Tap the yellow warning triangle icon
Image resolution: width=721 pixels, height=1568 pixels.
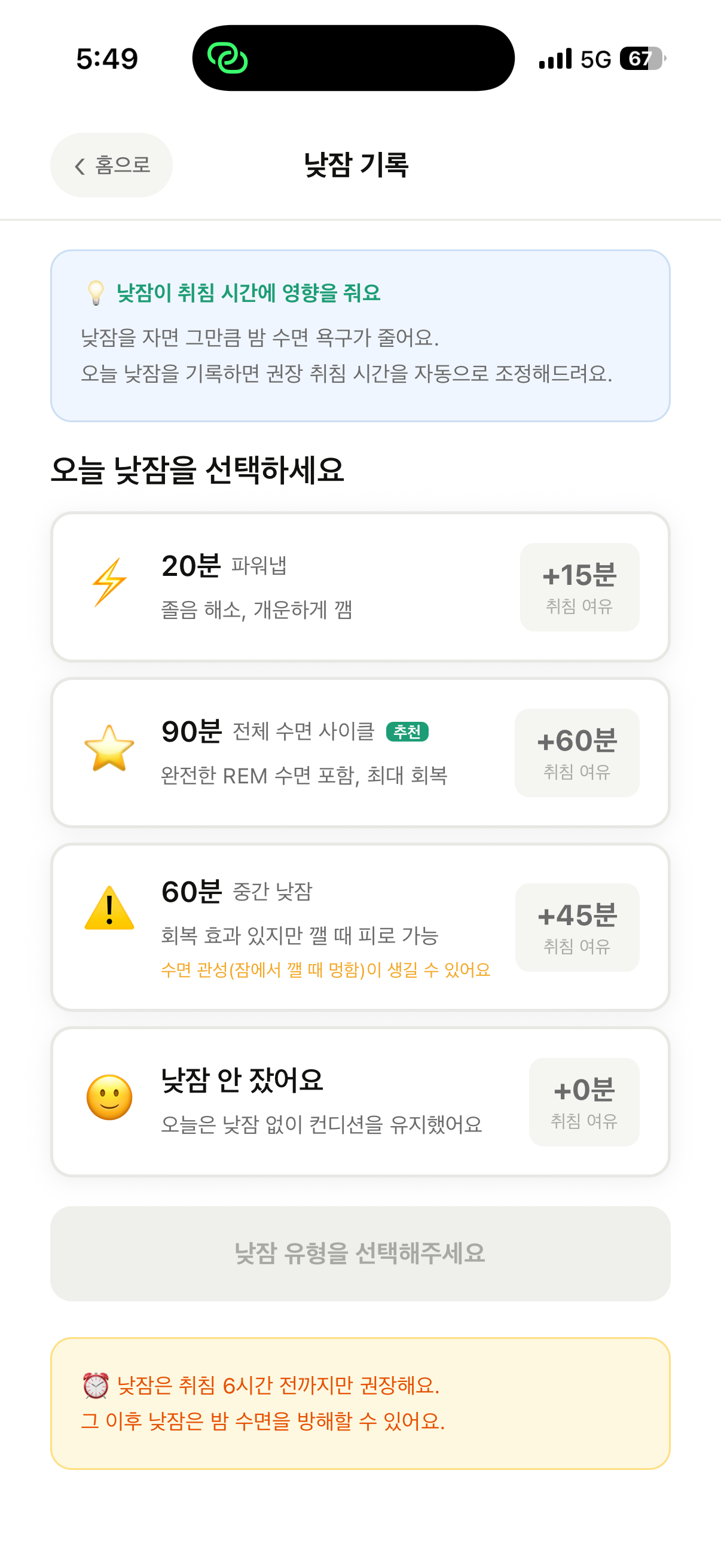tap(109, 908)
